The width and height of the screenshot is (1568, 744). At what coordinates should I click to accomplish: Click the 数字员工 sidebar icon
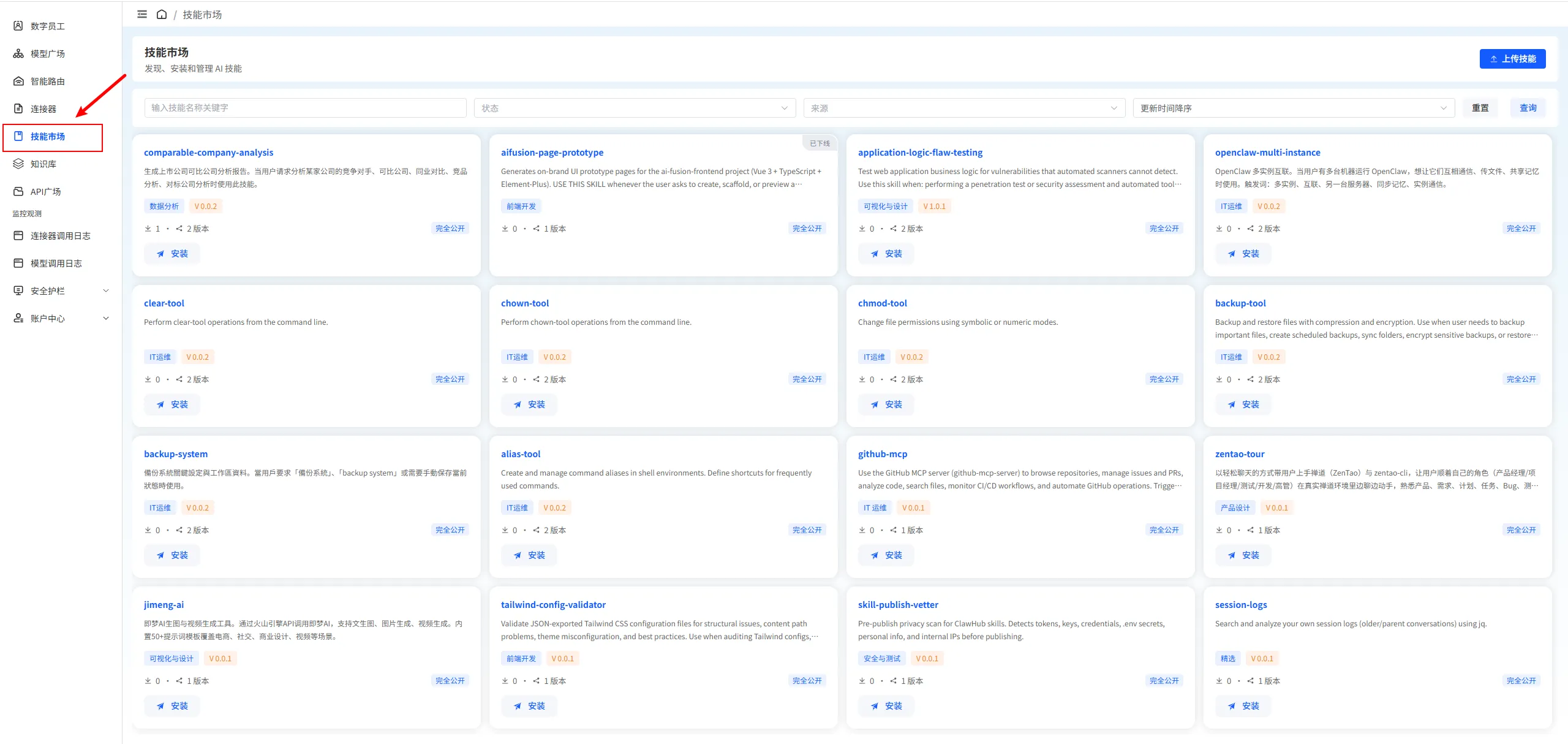18,26
